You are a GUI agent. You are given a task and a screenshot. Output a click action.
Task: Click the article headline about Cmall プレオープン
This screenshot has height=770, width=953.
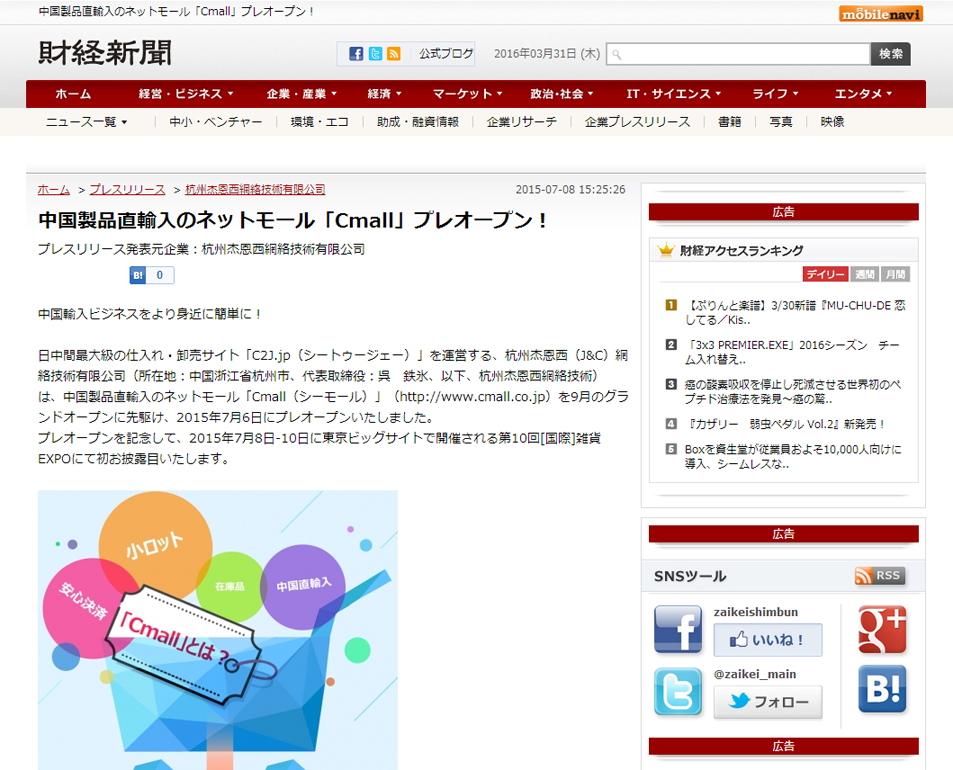click(292, 220)
